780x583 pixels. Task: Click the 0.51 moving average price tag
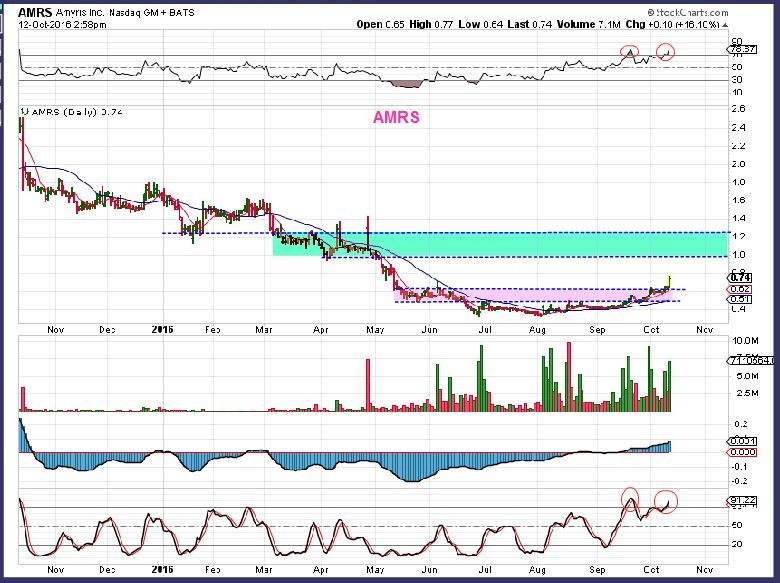click(741, 299)
